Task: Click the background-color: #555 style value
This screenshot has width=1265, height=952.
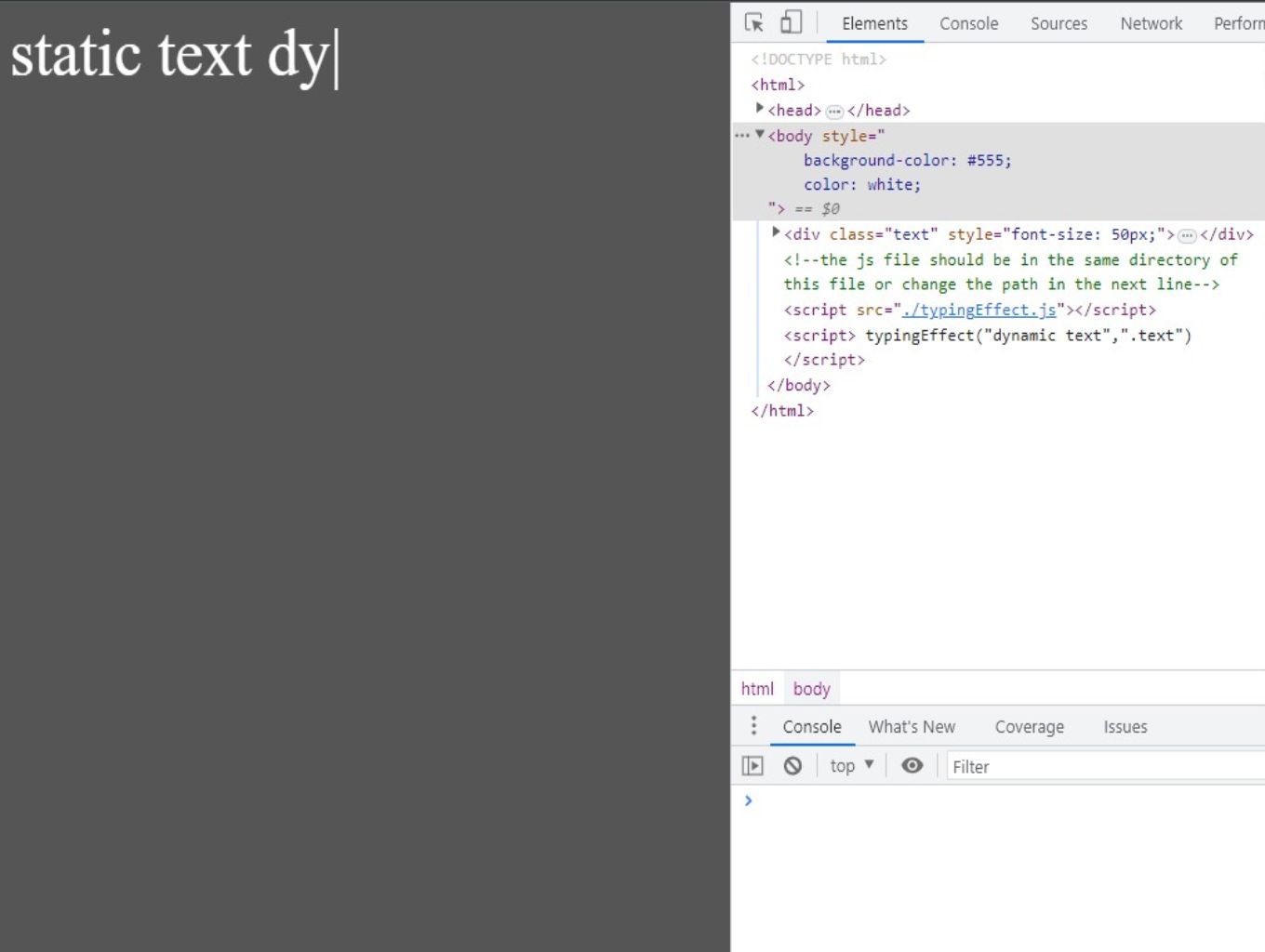Action: (907, 160)
